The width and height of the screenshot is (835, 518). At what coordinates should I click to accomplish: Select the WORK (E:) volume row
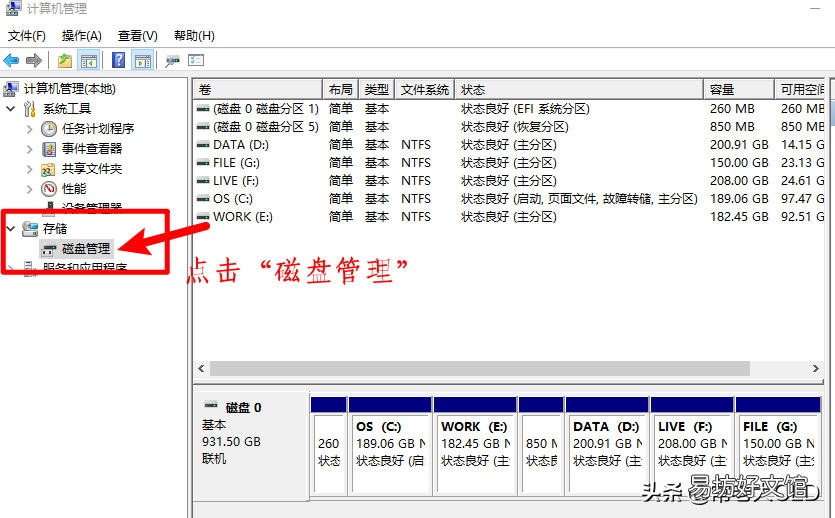(x=509, y=217)
